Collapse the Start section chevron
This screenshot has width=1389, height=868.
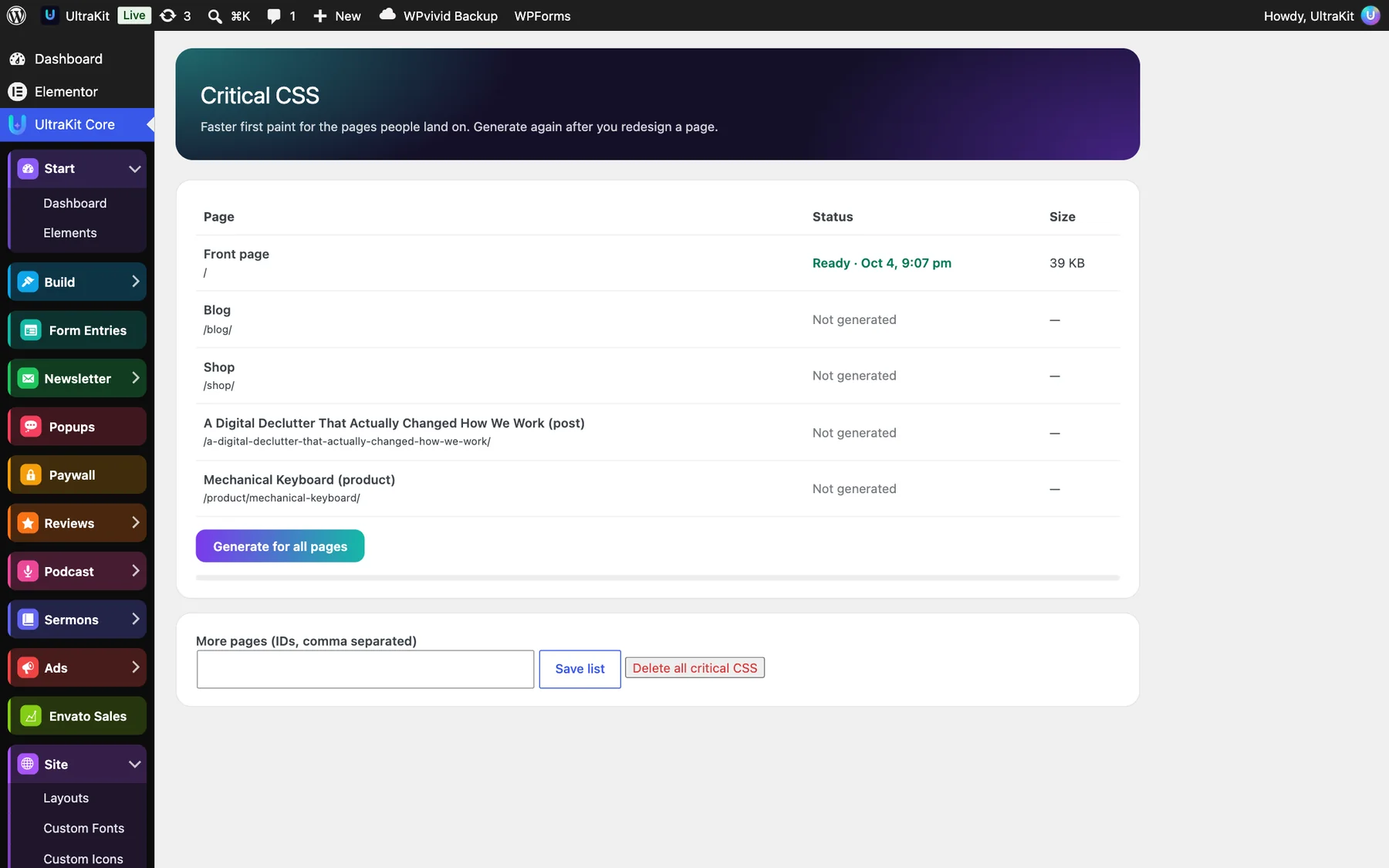[x=135, y=169]
